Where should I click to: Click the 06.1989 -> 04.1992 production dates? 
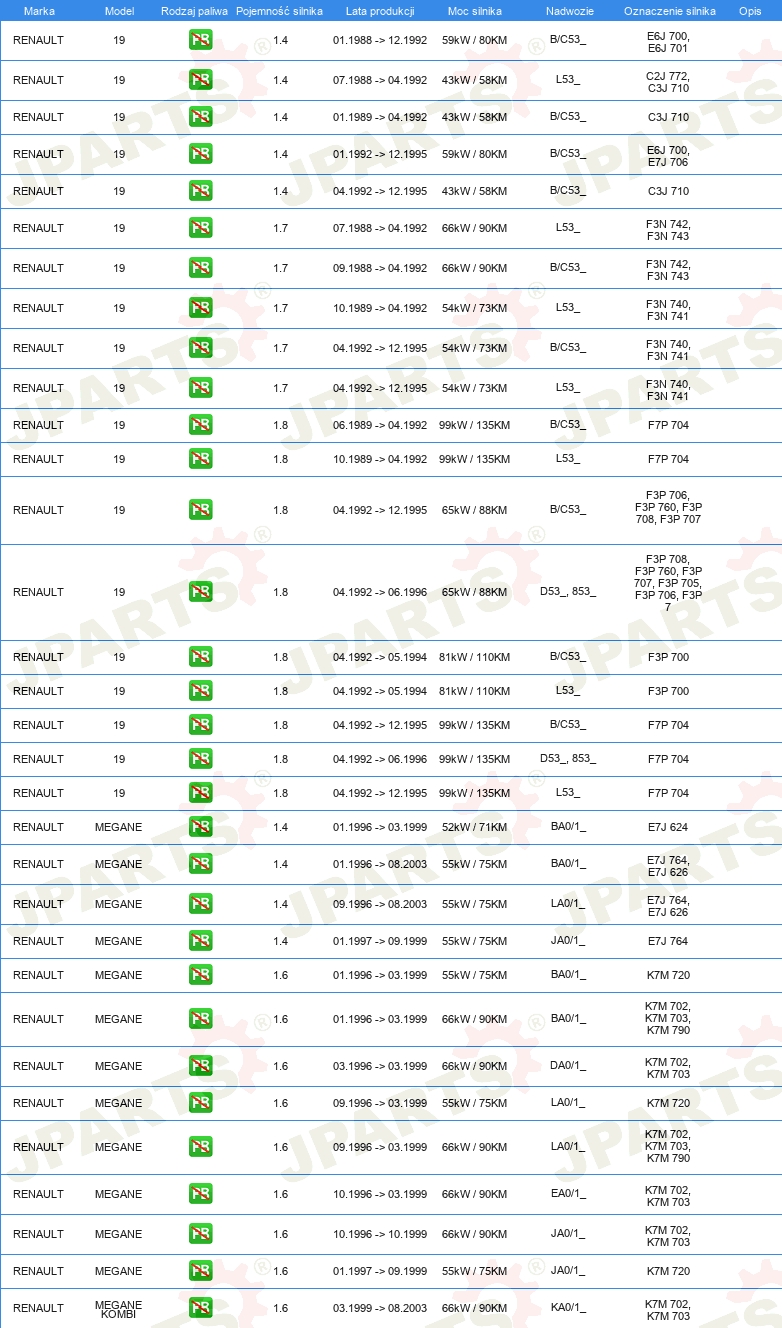point(380,426)
